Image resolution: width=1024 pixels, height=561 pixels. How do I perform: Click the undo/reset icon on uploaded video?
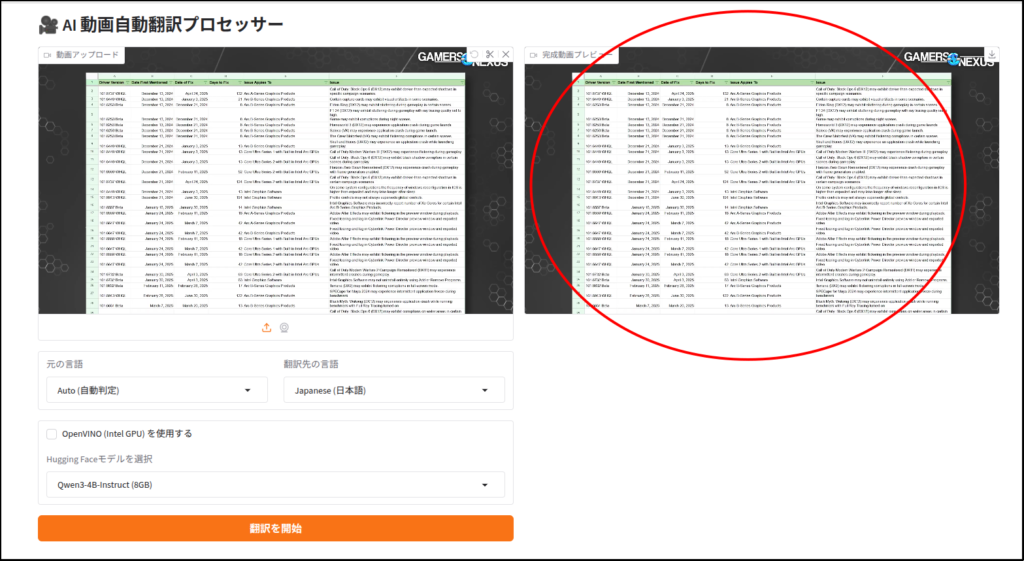click(x=473, y=54)
